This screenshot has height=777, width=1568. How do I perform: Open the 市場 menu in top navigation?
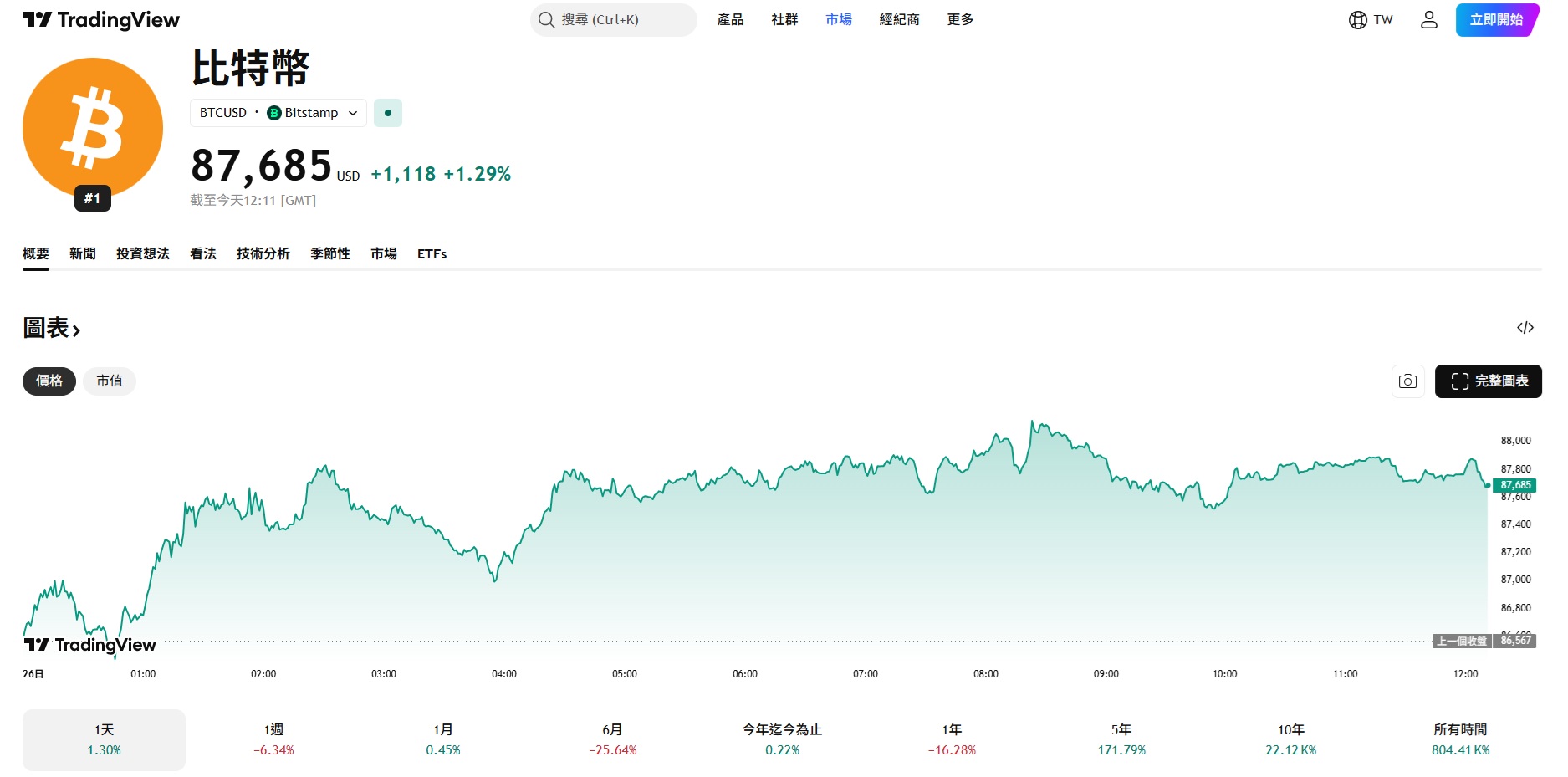point(837,19)
